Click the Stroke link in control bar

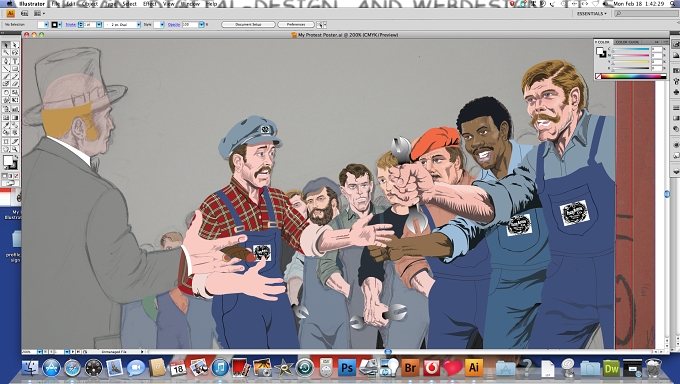(71, 25)
